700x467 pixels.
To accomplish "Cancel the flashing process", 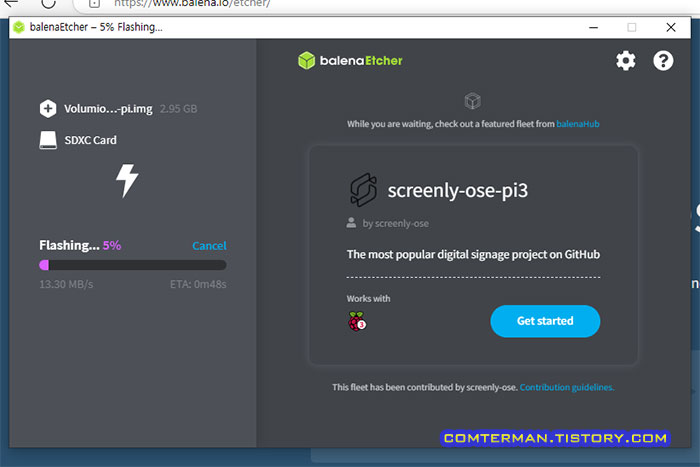I will pos(209,246).
